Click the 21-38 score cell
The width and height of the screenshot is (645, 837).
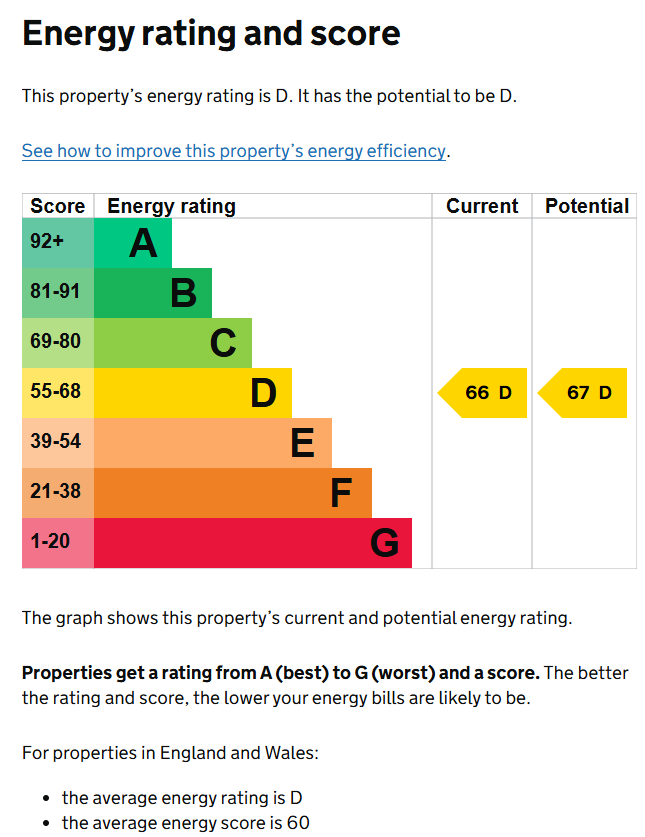click(x=58, y=493)
